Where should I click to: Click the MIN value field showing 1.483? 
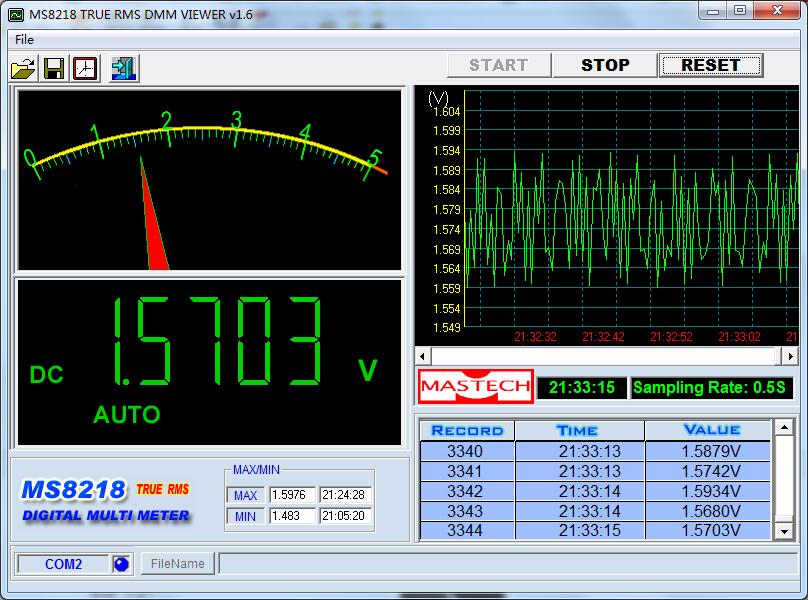(x=292, y=516)
